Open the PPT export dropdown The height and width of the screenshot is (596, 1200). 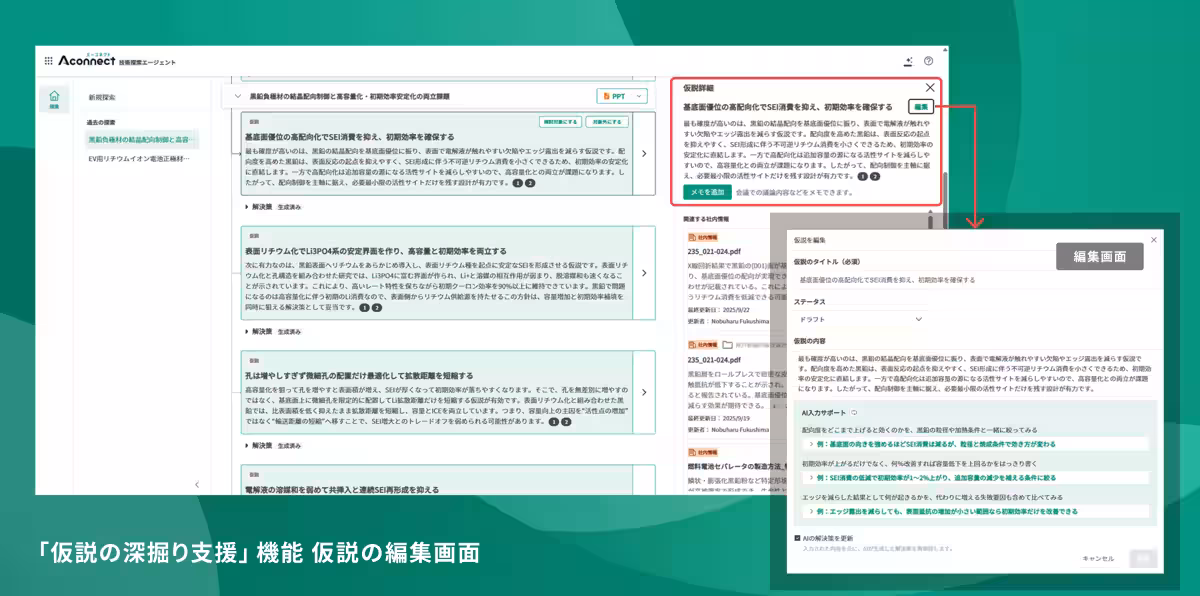622,96
